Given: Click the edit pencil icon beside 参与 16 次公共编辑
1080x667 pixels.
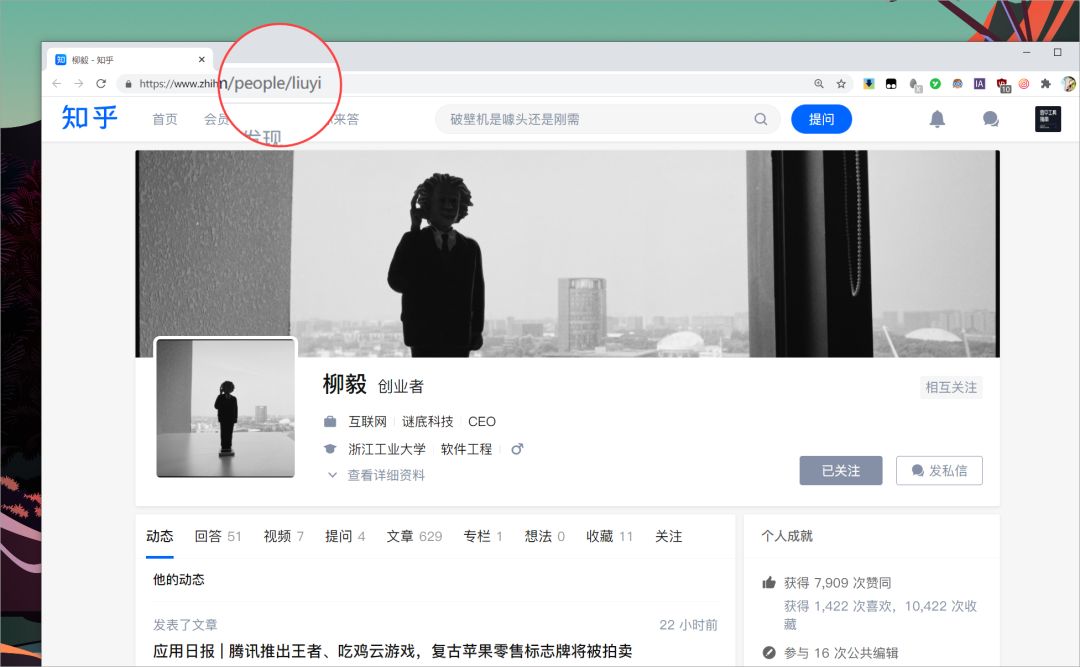Looking at the screenshot, I should [x=769, y=653].
